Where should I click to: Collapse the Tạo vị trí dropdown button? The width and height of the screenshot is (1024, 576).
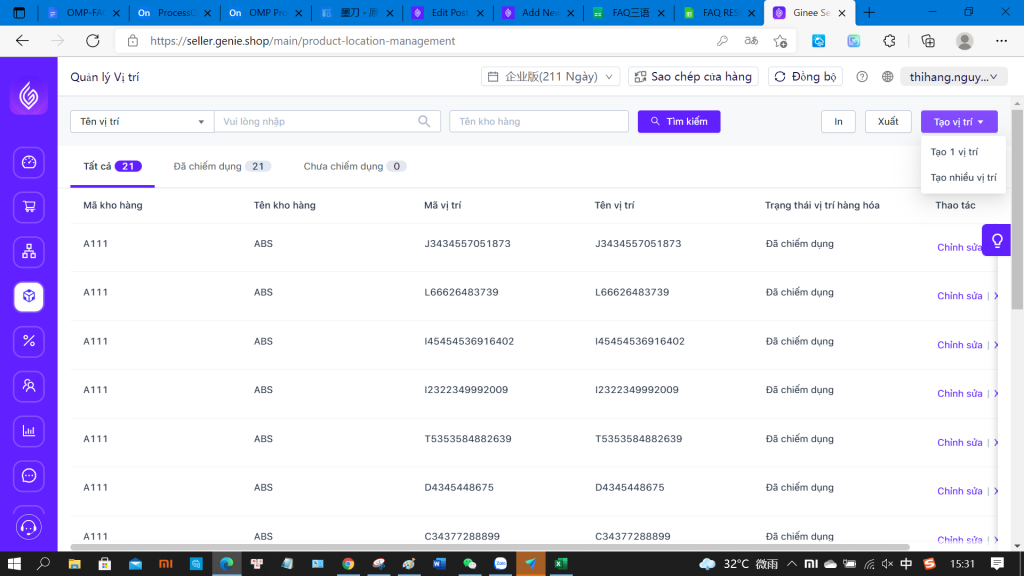959,121
